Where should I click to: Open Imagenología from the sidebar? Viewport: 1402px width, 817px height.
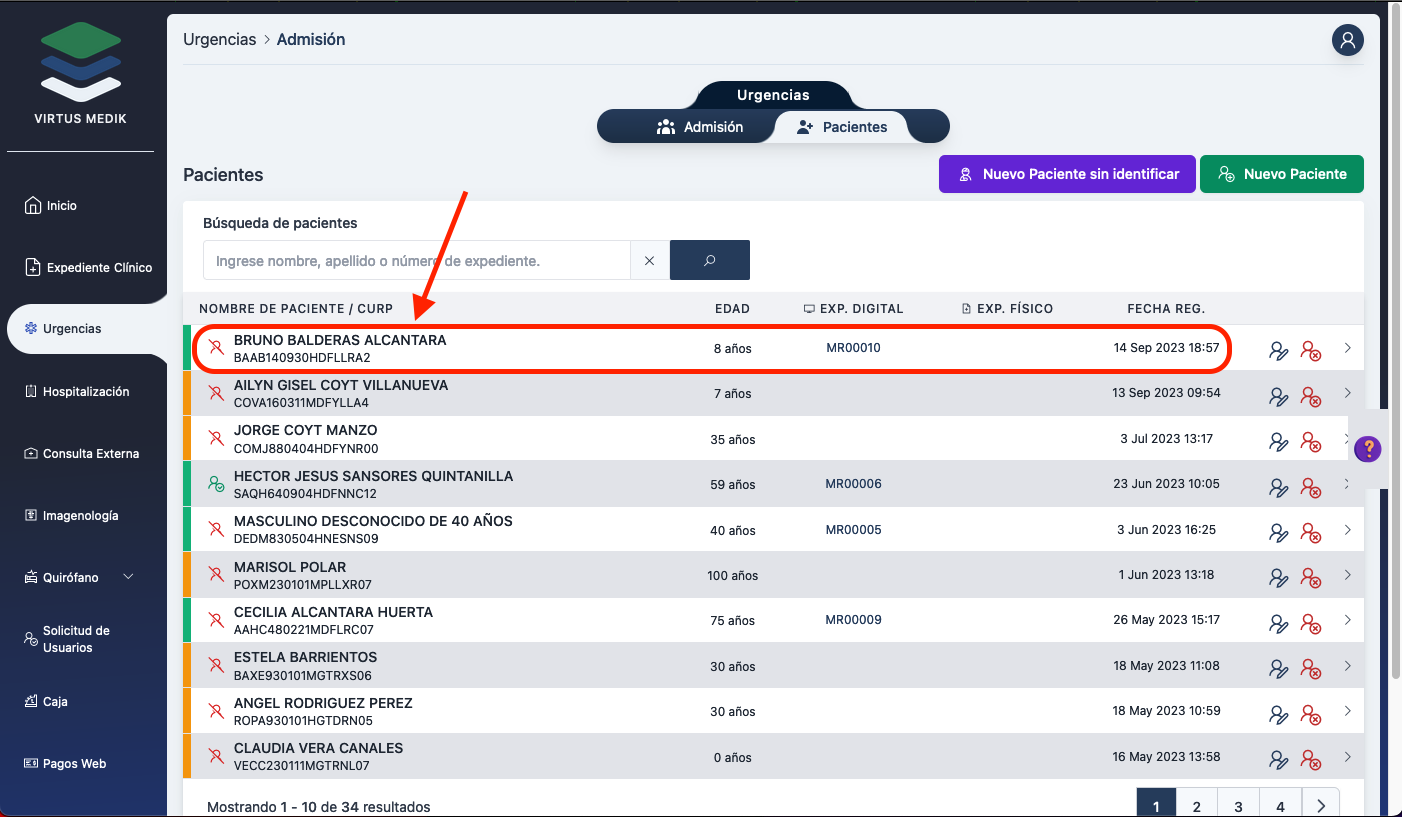tap(80, 515)
